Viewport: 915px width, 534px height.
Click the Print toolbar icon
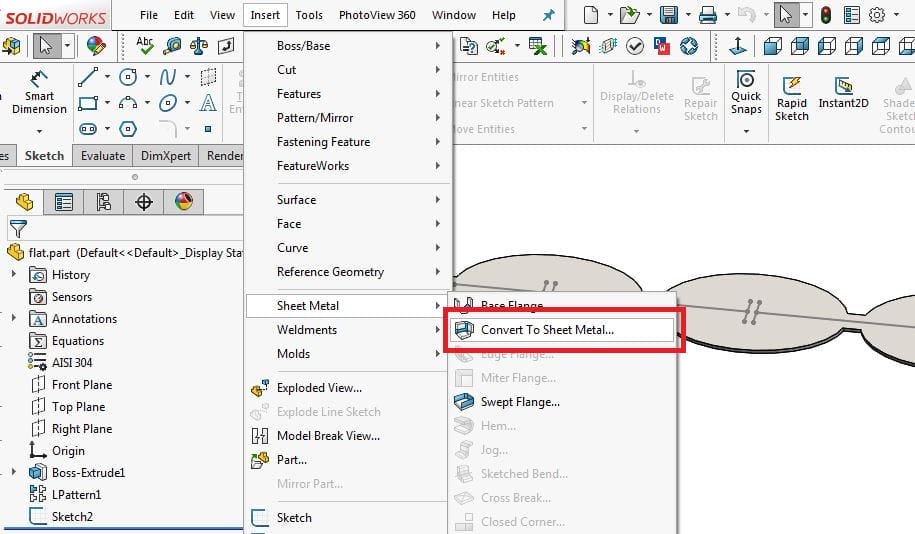point(708,15)
